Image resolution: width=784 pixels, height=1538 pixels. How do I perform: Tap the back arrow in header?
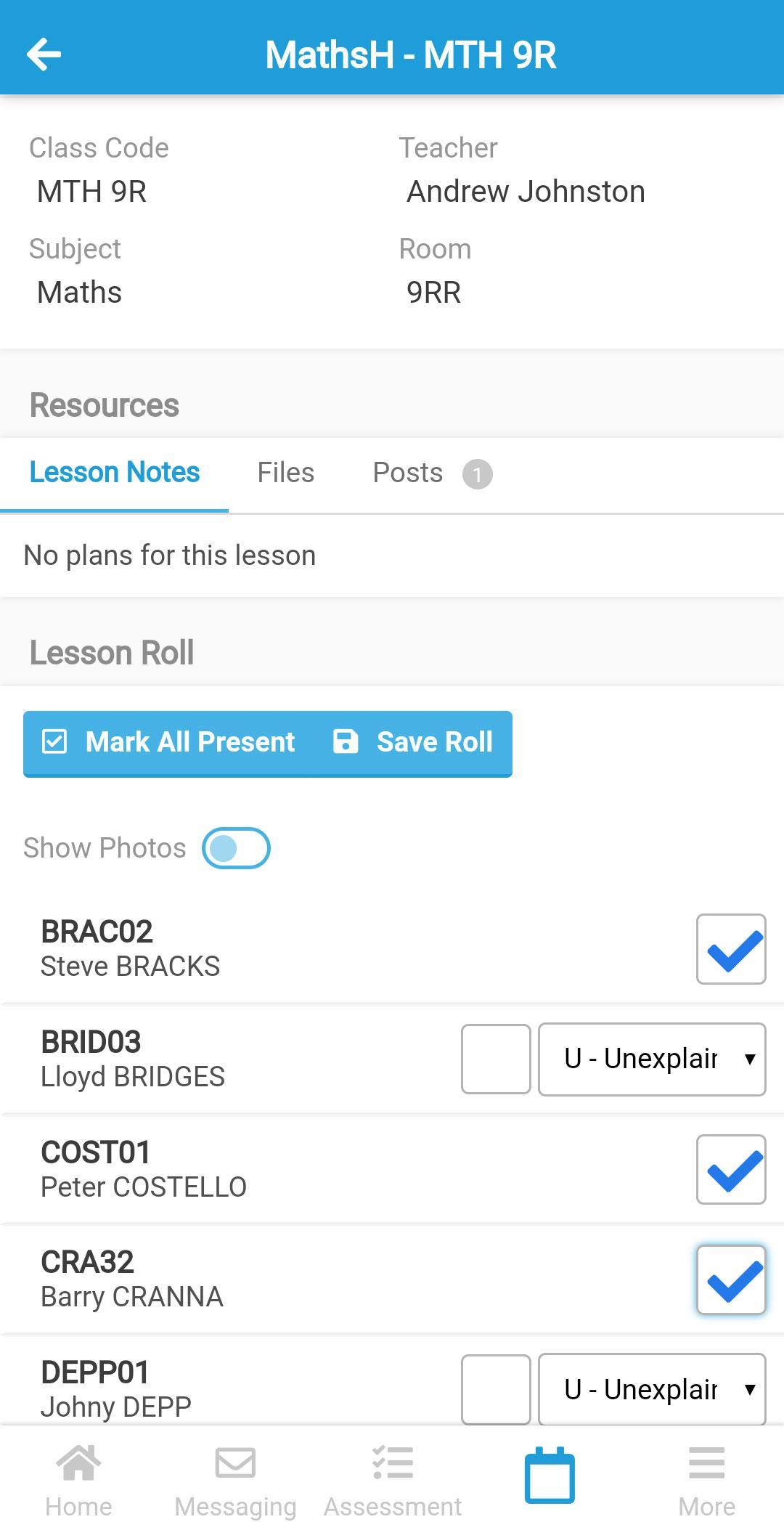pos(44,54)
